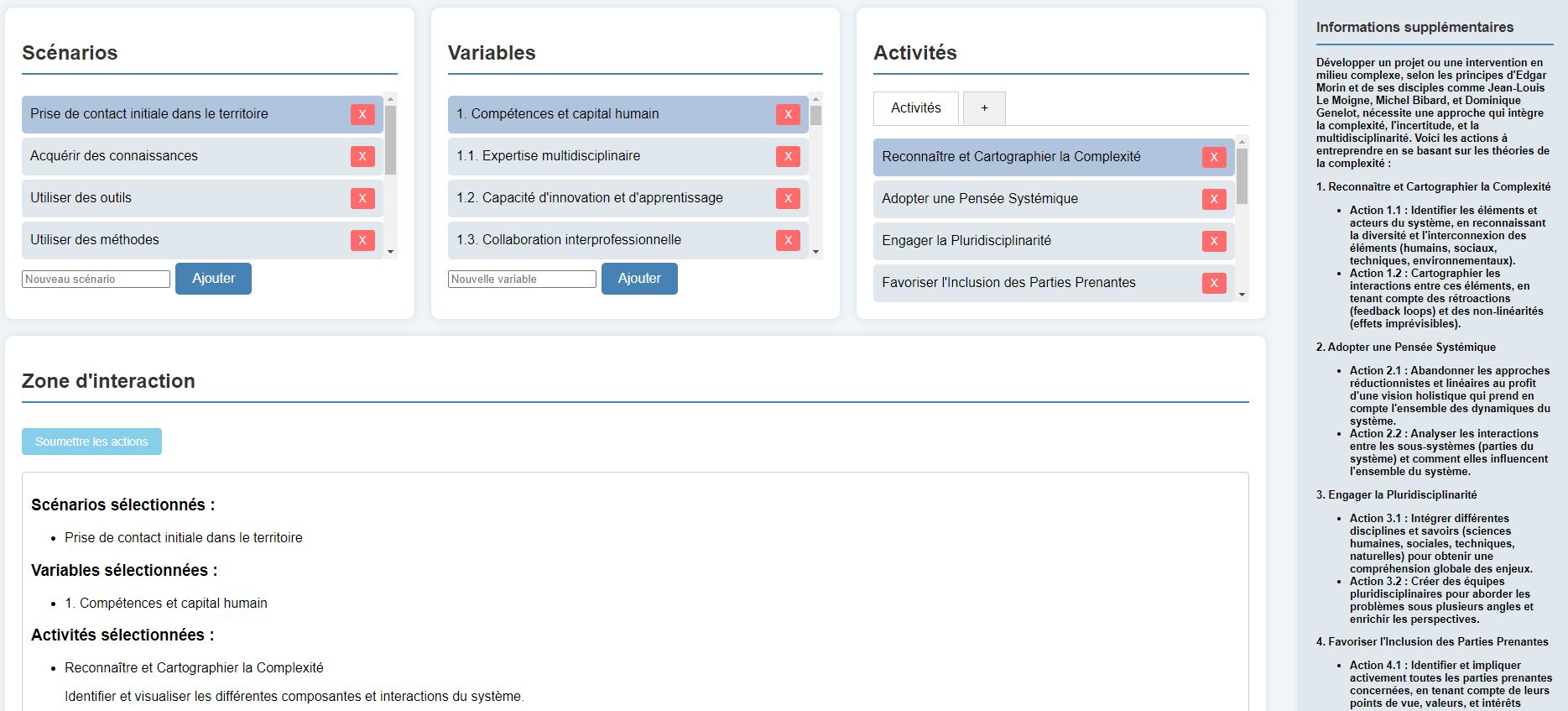Delete activity 'Reconnaître et Cartographier la Complexité'
Screen dimensions: 1568x711
pyautogui.click(x=1214, y=157)
